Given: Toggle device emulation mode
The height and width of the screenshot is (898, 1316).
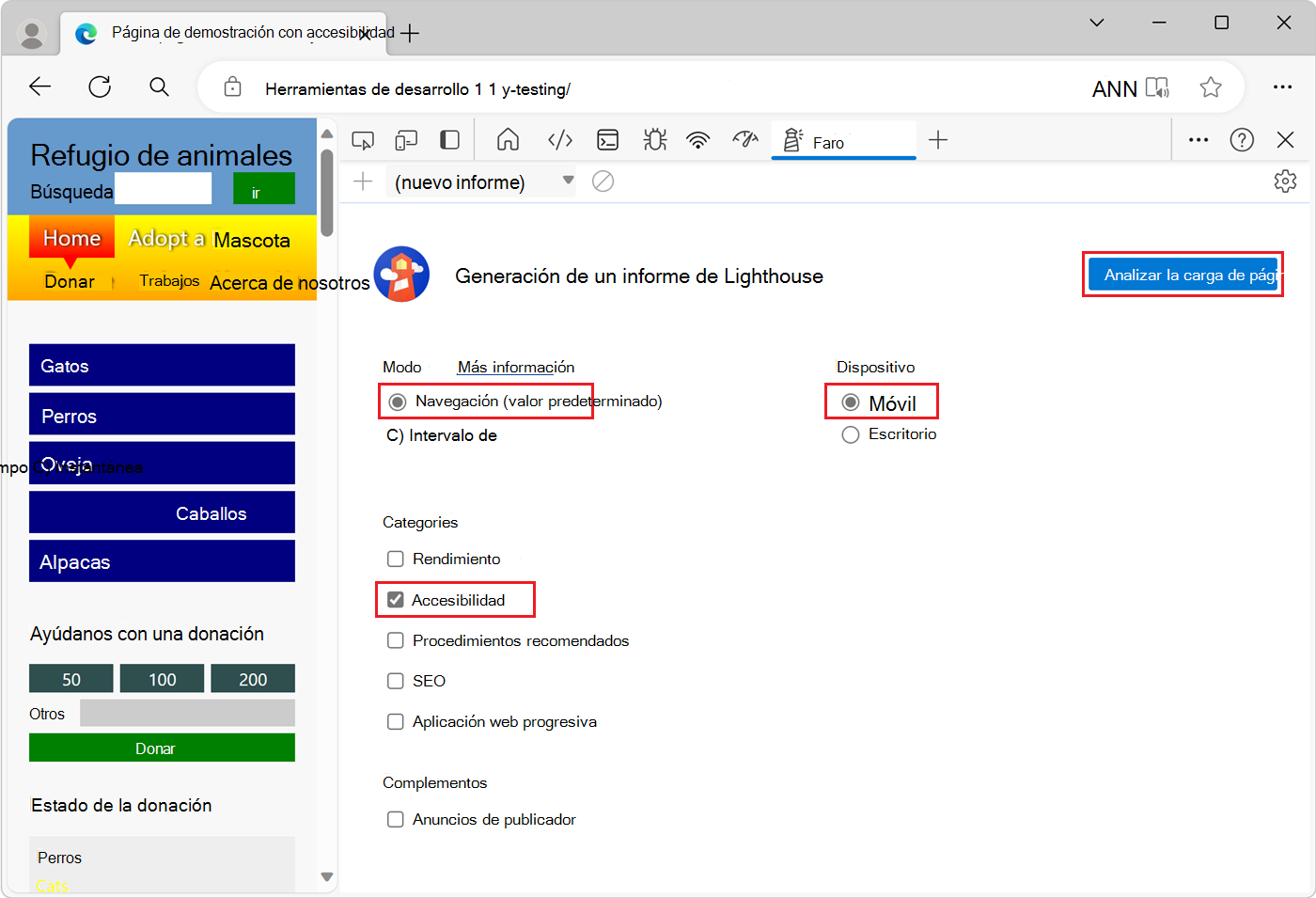Looking at the screenshot, I should [406, 139].
